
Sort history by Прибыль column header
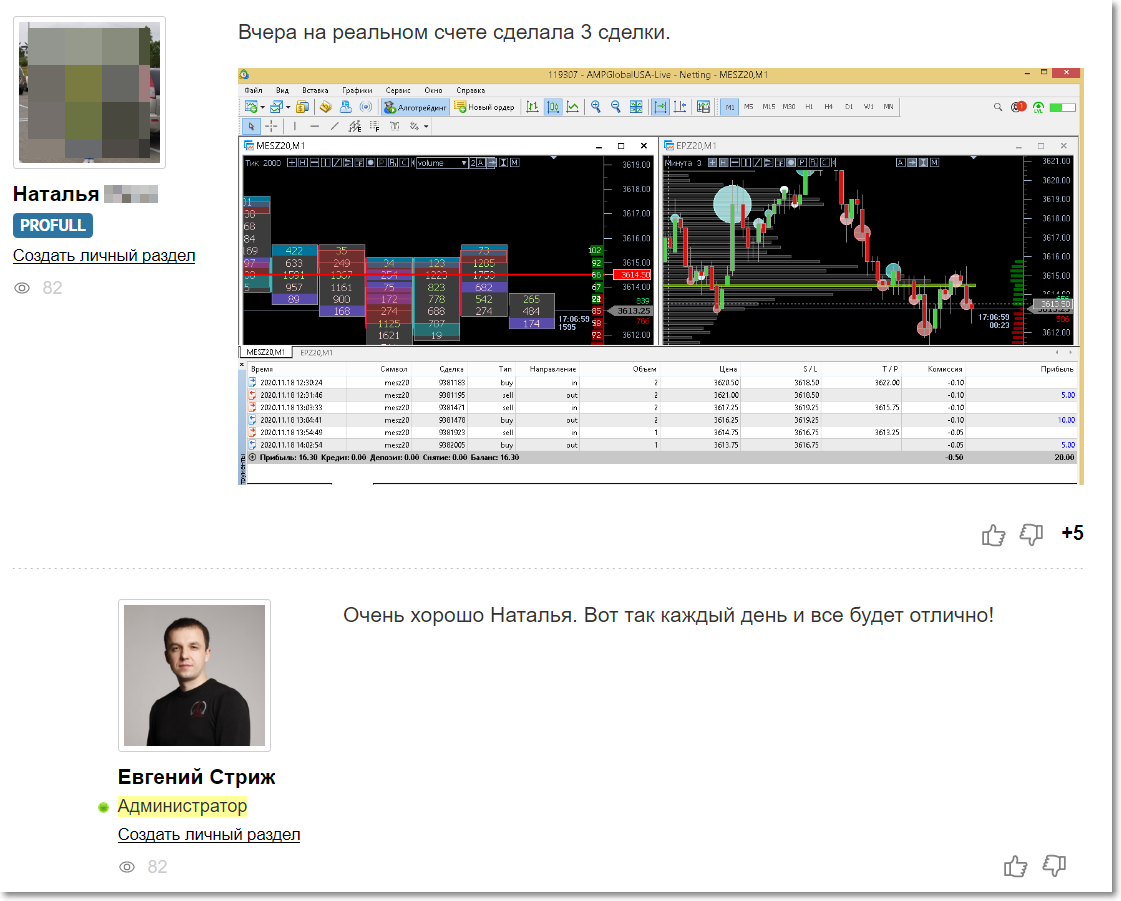click(x=1057, y=369)
